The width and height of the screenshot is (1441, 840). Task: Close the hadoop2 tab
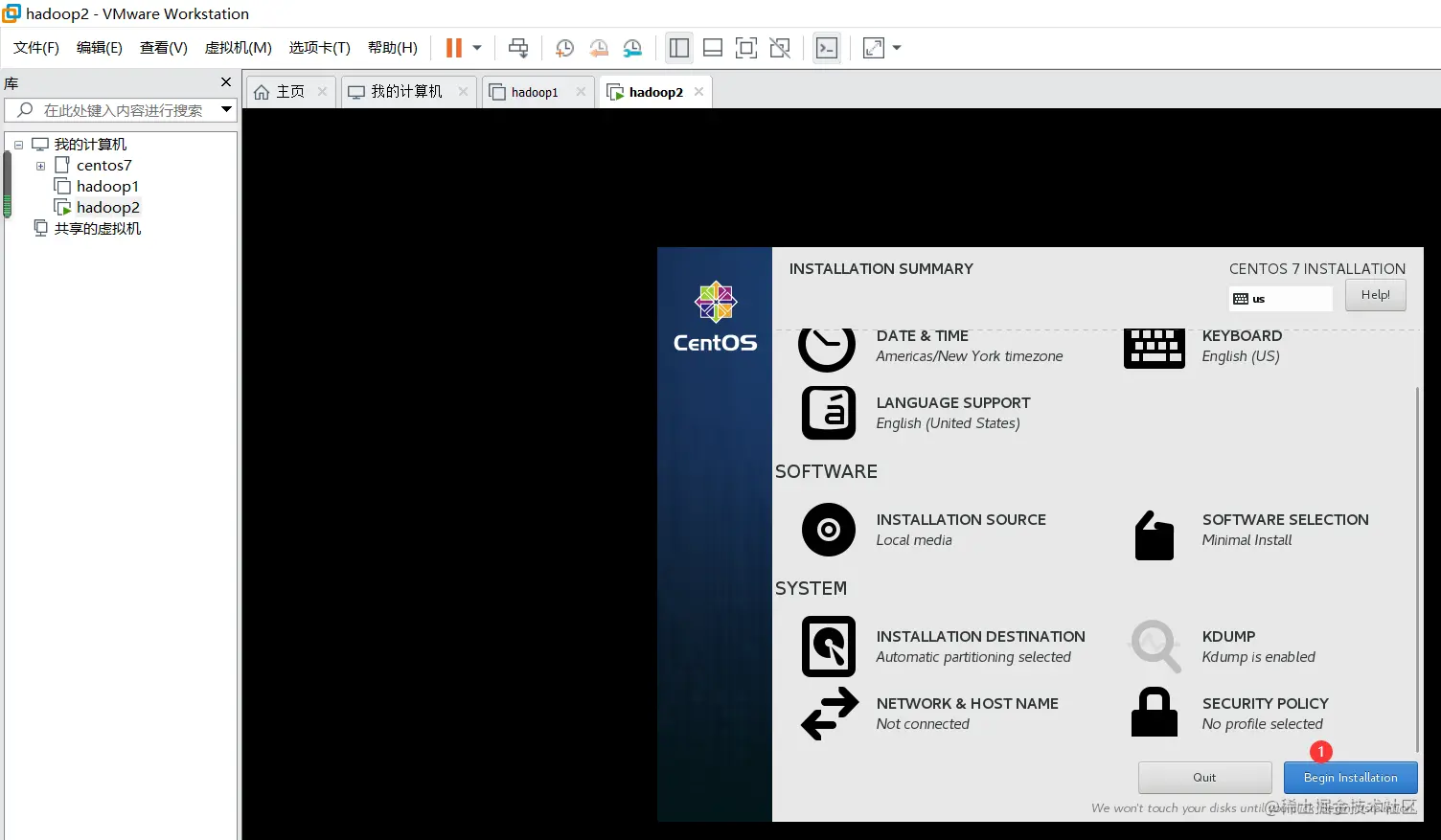[698, 92]
